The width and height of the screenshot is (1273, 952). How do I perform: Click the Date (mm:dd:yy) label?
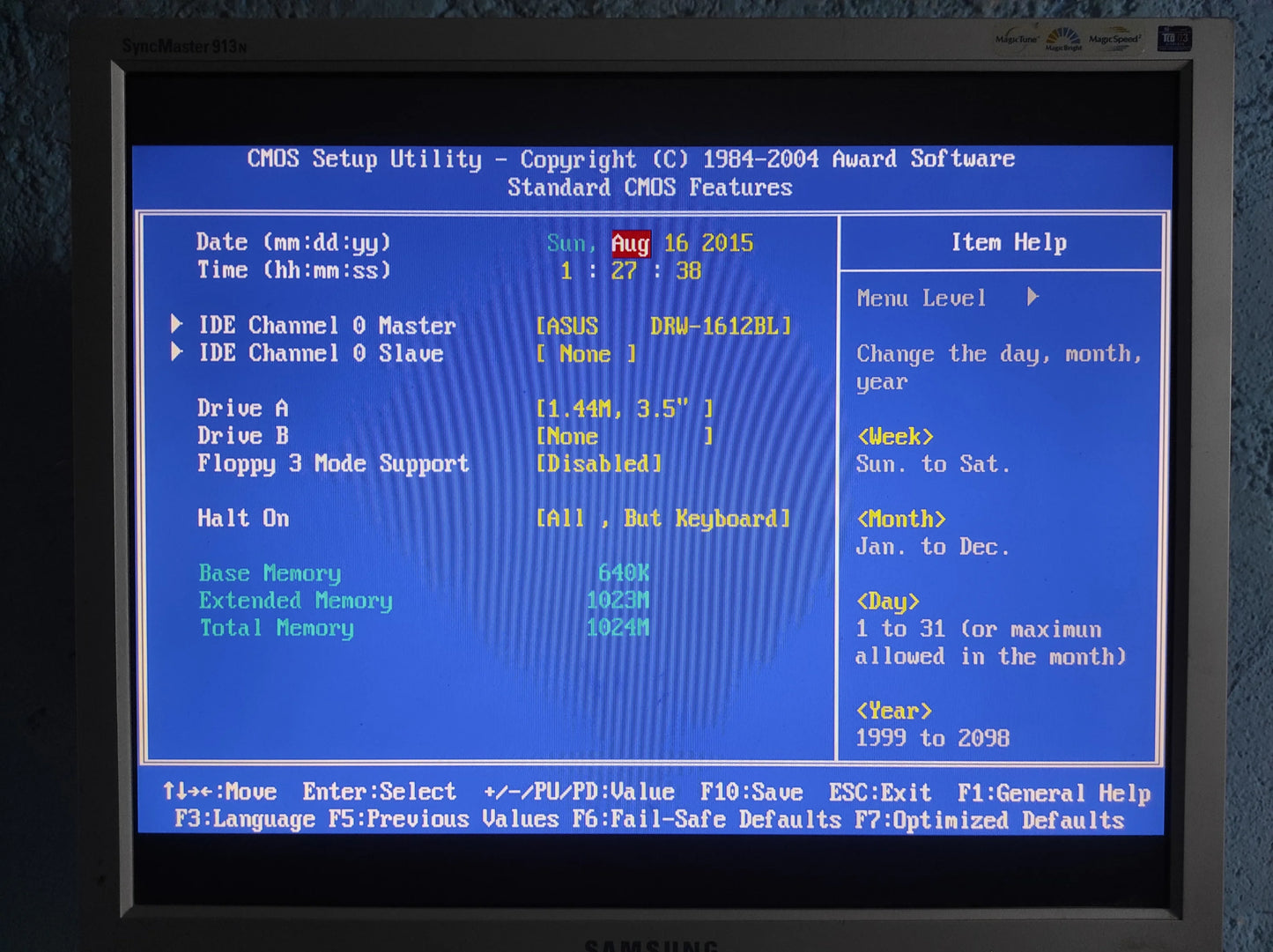click(x=293, y=243)
